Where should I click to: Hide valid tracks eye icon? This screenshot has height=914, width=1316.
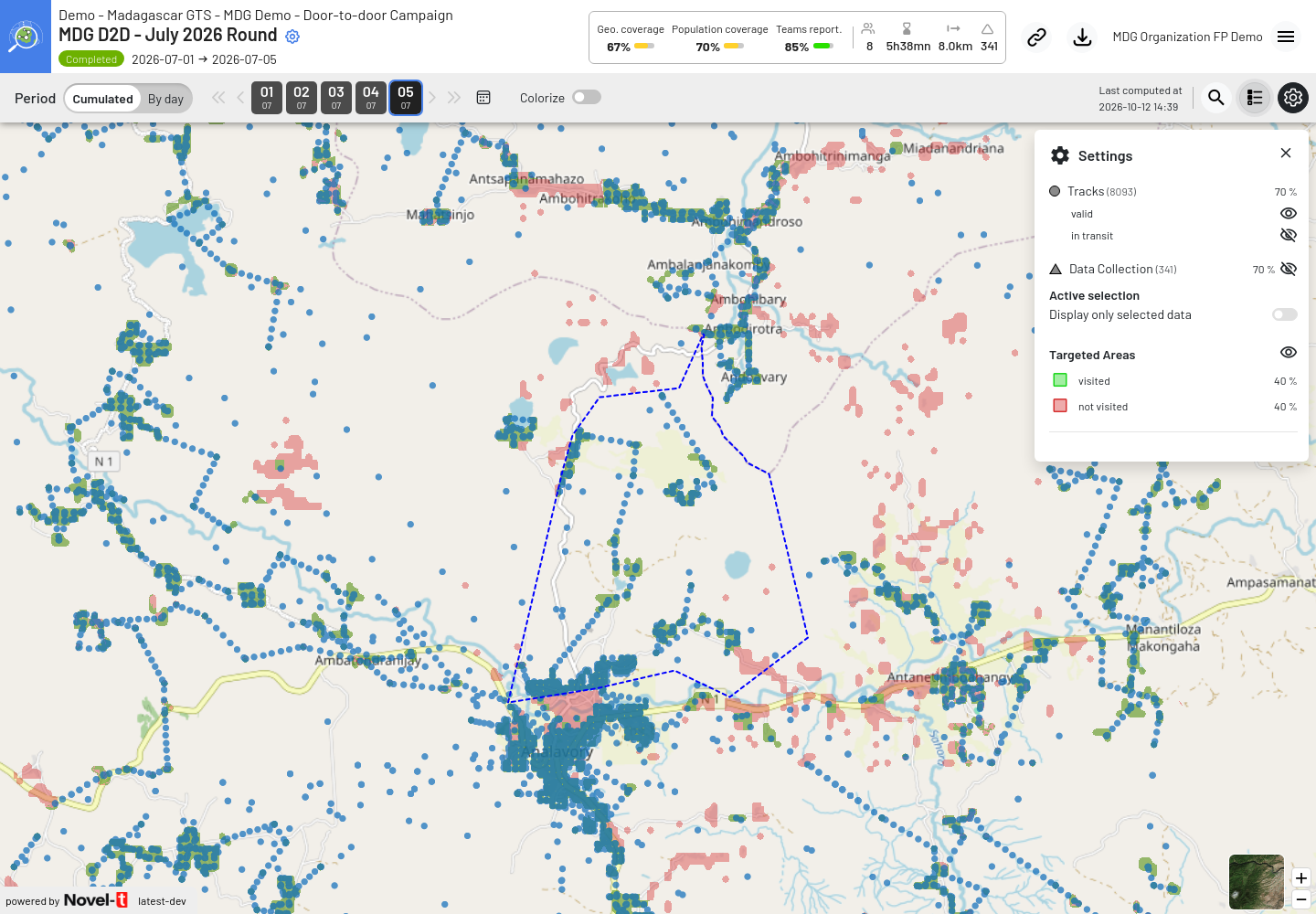pos(1289,213)
